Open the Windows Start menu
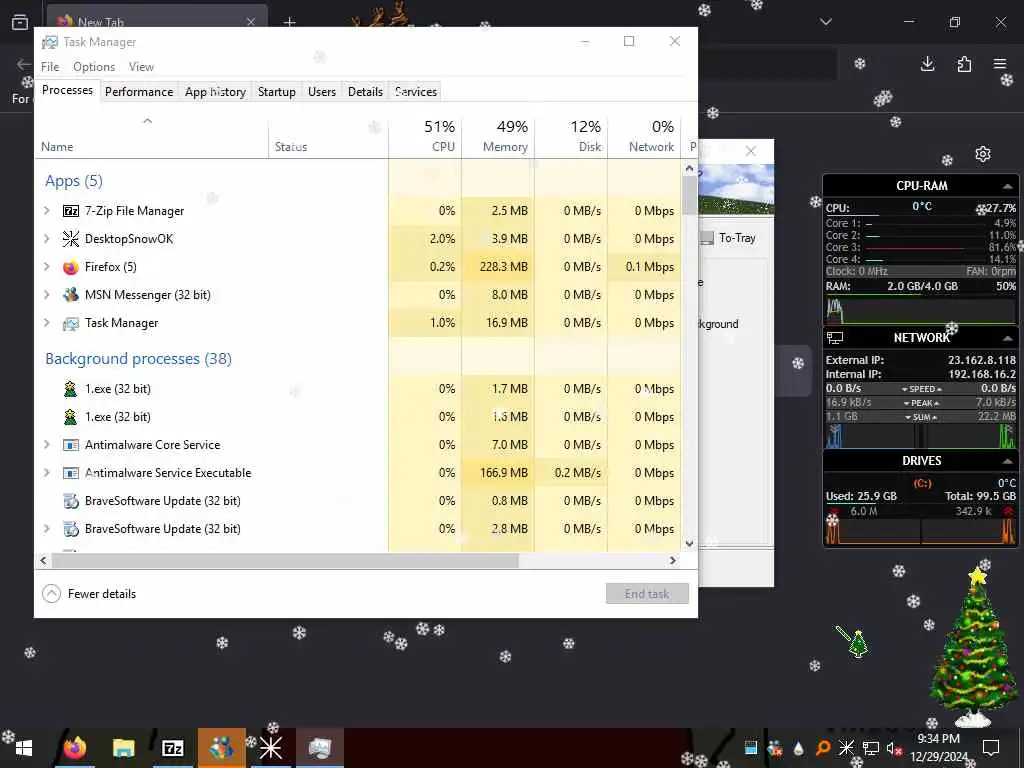This screenshot has width=1024, height=768. point(24,748)
